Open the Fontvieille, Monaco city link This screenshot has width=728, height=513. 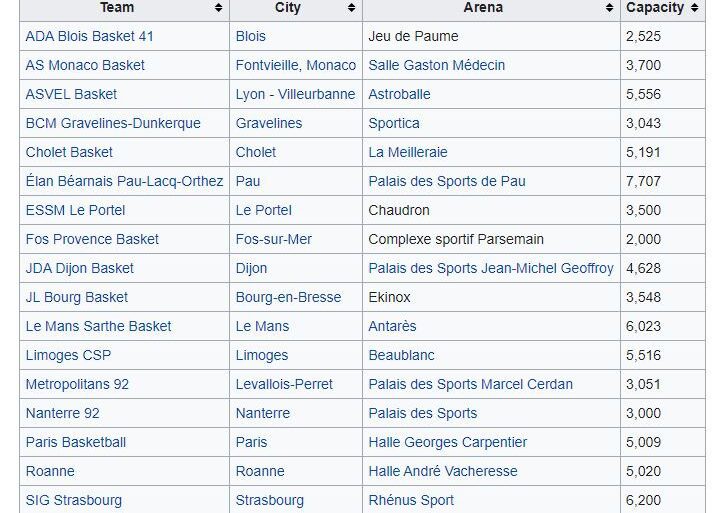(295, 65)
